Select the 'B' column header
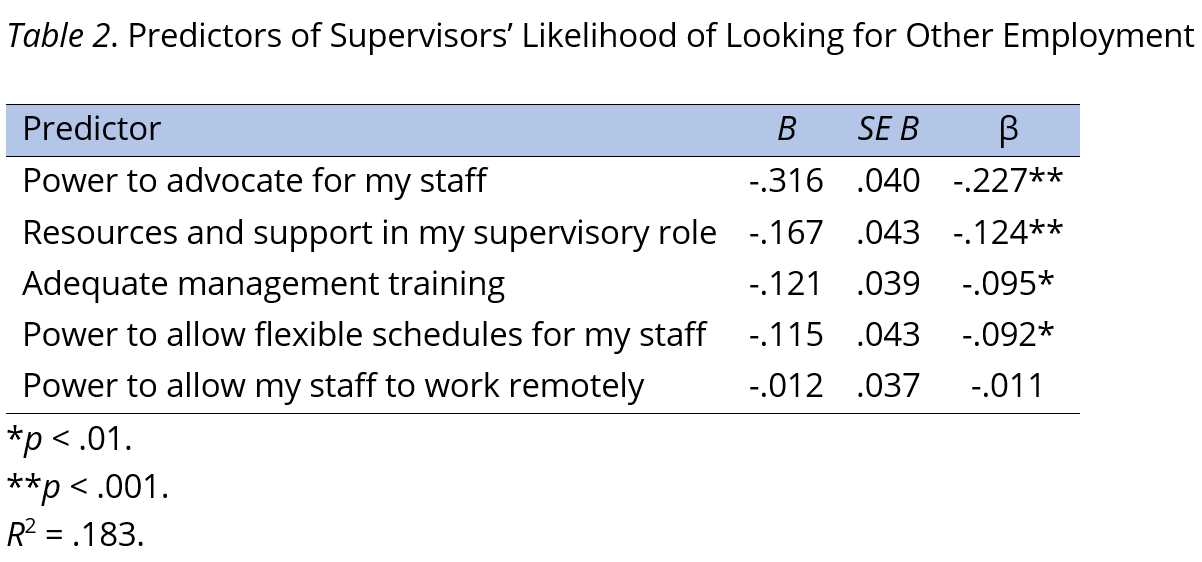This screenshot has width=1202, height=562. (787, 130)
